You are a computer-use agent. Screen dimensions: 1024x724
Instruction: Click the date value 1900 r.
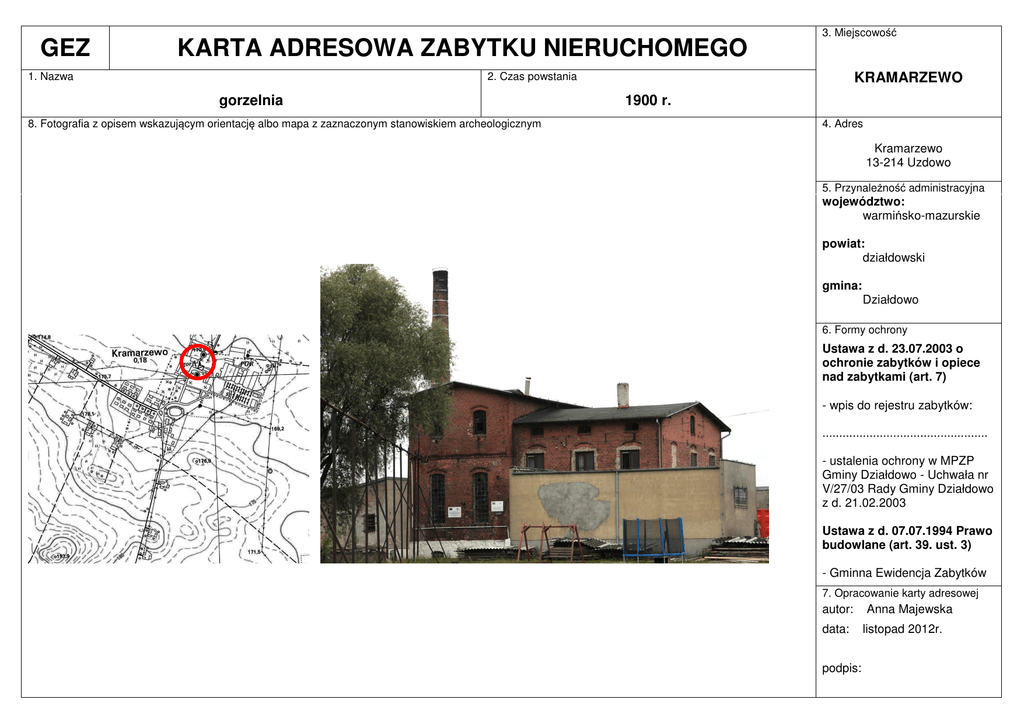click(648, 100)
